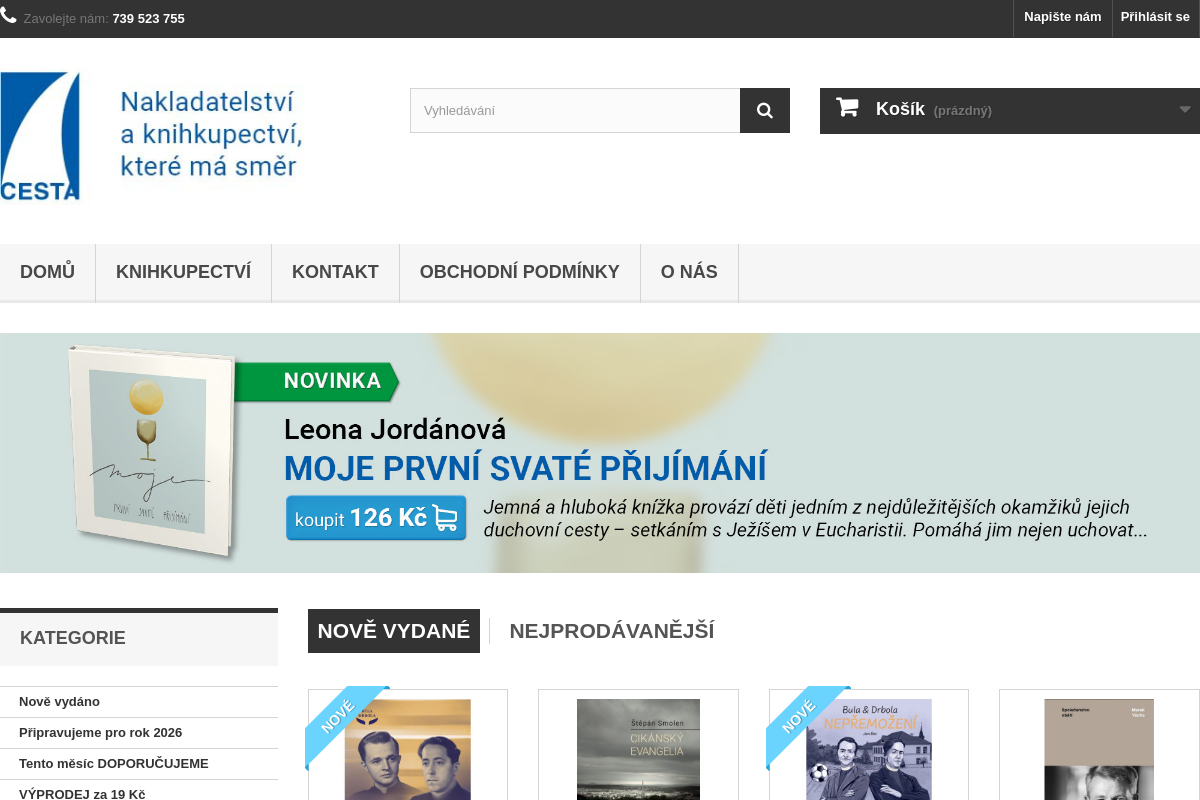The height and width of the screenshot is (800, 1200).
Task: Open Obchodní podmínky page
Action: coord(519,272)
